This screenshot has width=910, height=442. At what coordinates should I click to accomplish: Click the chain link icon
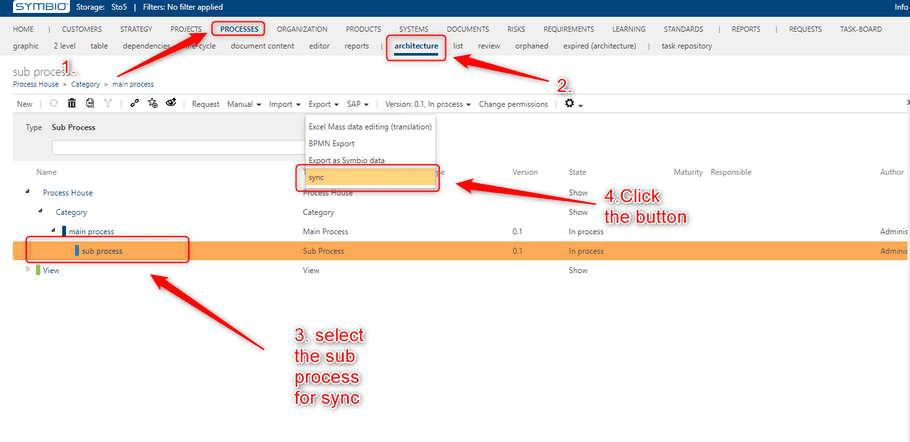point(135,104)
